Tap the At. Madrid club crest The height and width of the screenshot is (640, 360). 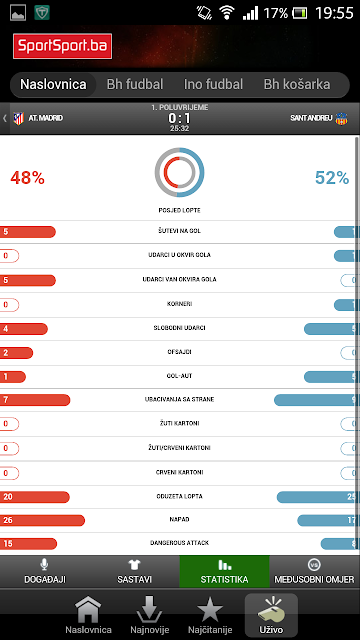(18, 118)
